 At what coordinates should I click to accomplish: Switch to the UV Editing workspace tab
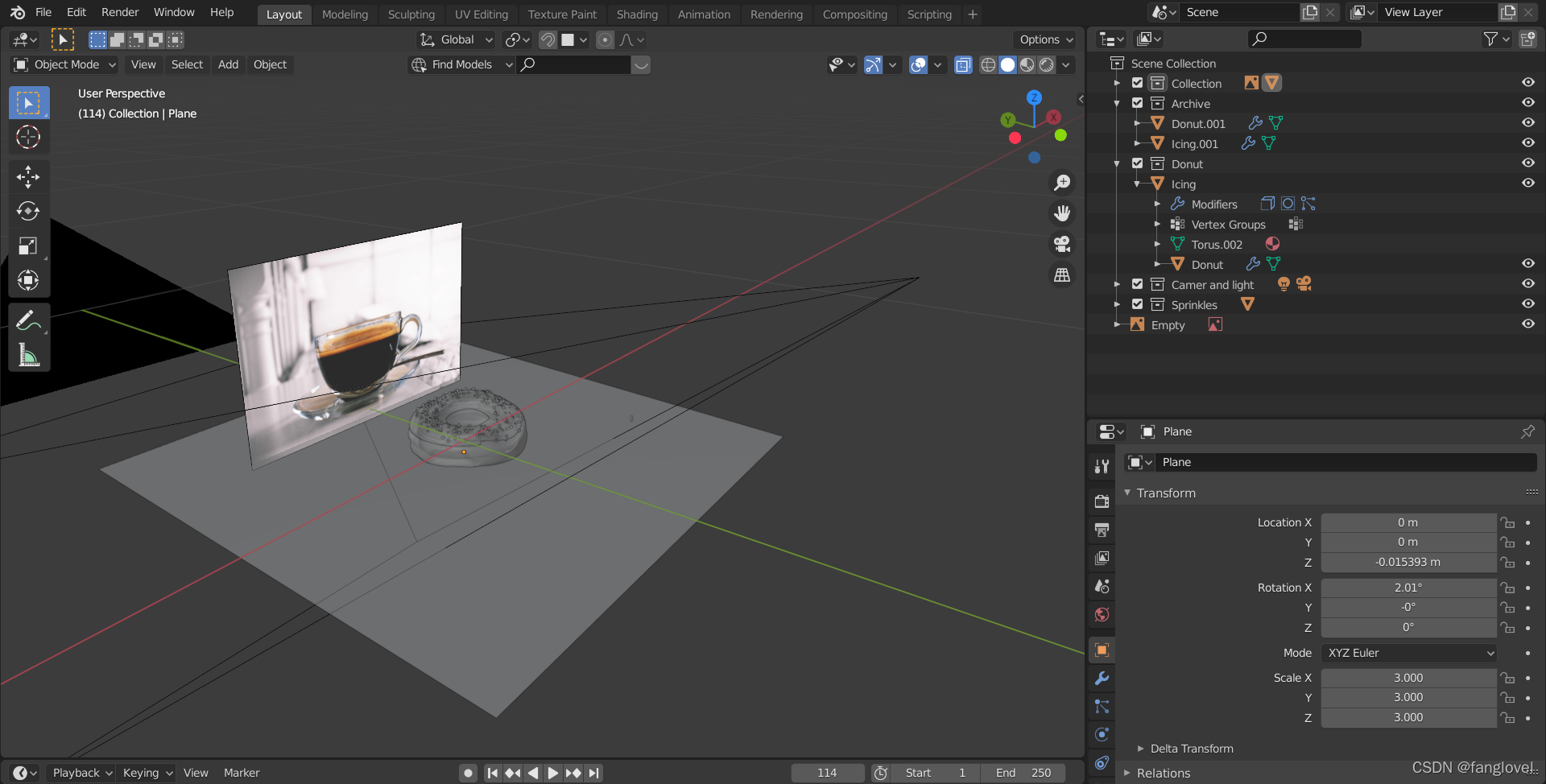482,14
